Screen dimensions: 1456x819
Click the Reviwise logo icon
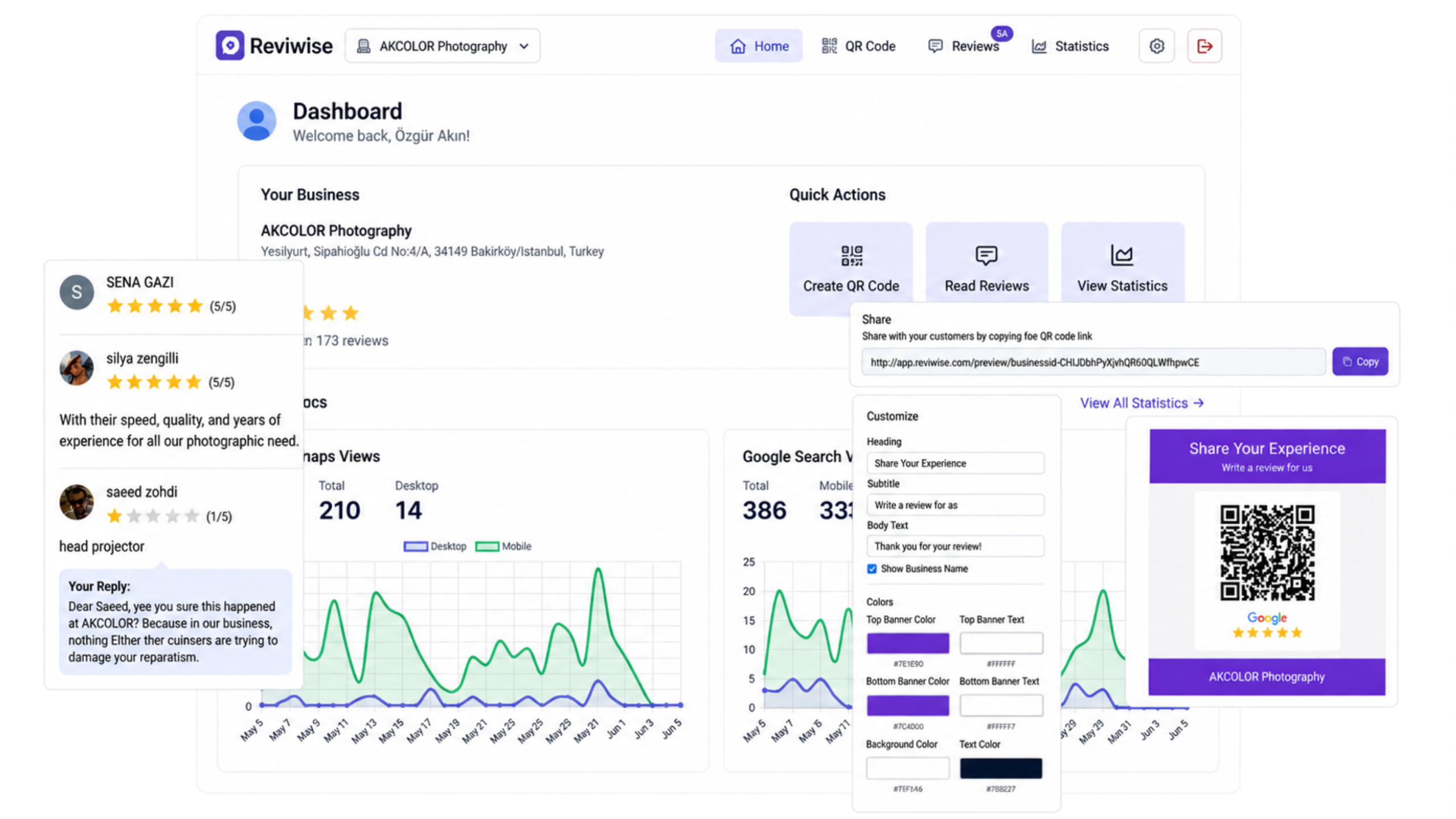[229, 45]
